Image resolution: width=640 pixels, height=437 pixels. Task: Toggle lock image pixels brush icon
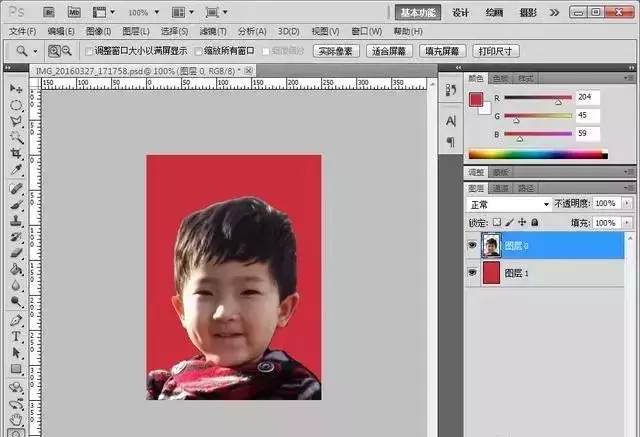pyautogui.click(x=509, y=222)
